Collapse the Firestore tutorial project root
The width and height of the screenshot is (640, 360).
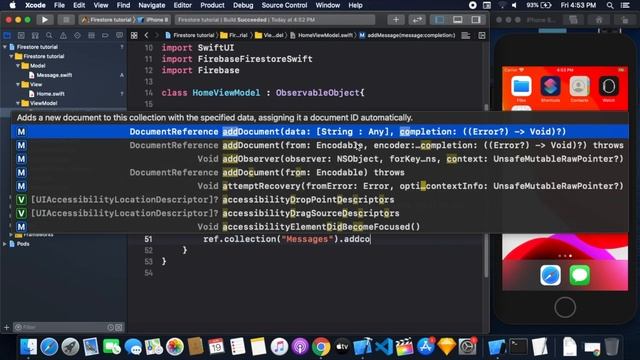5,47
